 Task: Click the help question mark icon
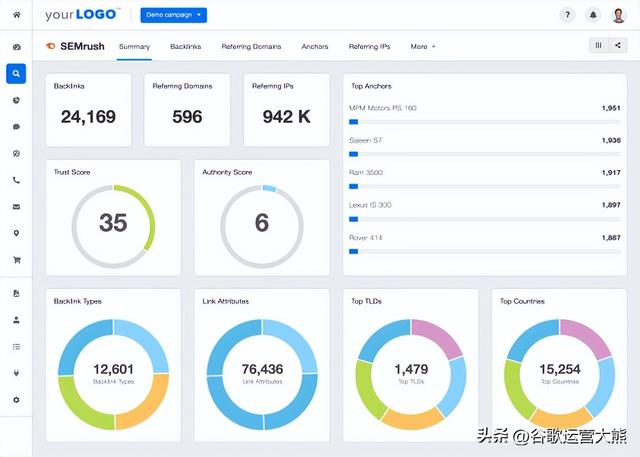point(567,15)
